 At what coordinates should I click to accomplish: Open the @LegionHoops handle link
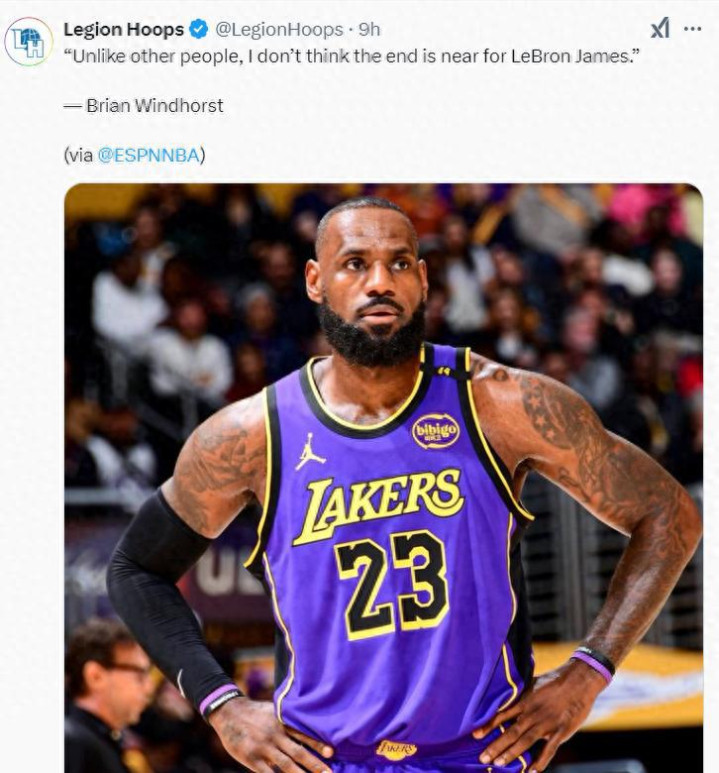click(279, 30)
